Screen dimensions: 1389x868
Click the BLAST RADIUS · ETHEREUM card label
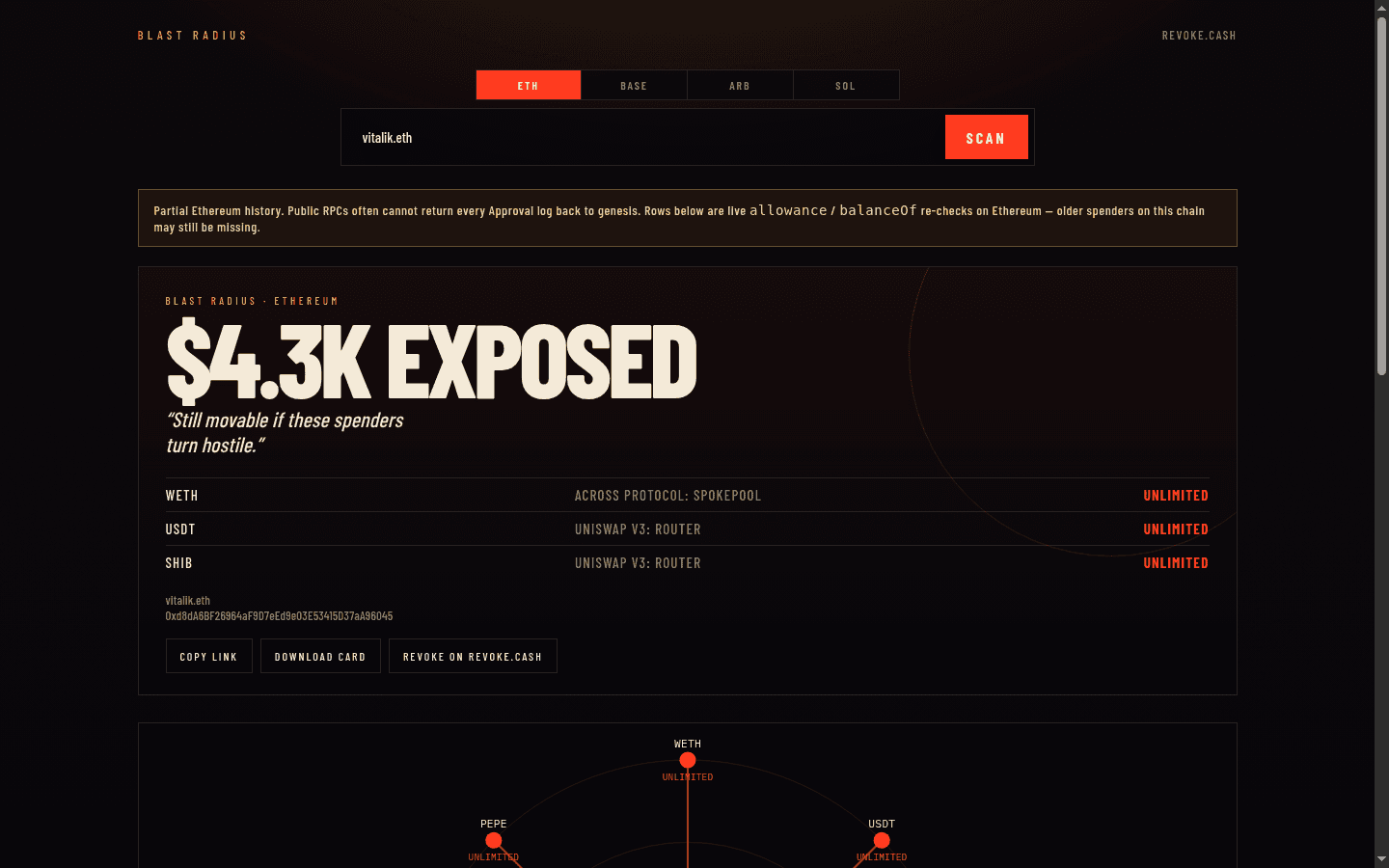pos(252,301)
